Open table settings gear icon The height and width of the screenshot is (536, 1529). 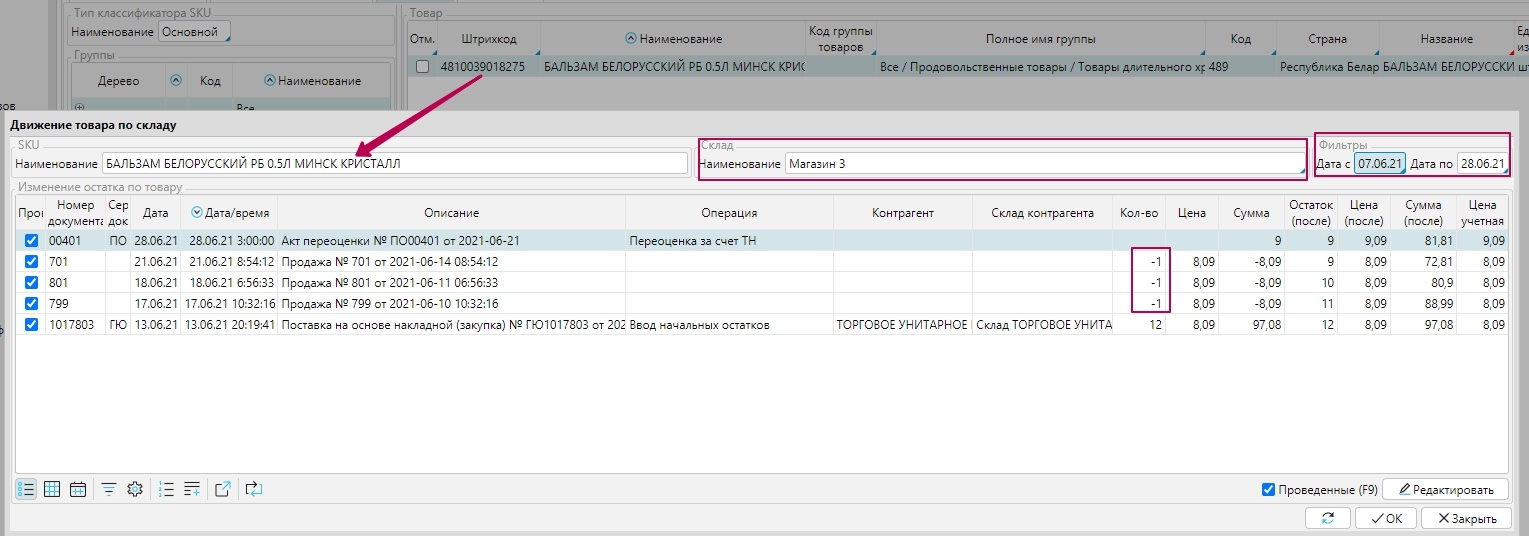[x=135, y=489]
